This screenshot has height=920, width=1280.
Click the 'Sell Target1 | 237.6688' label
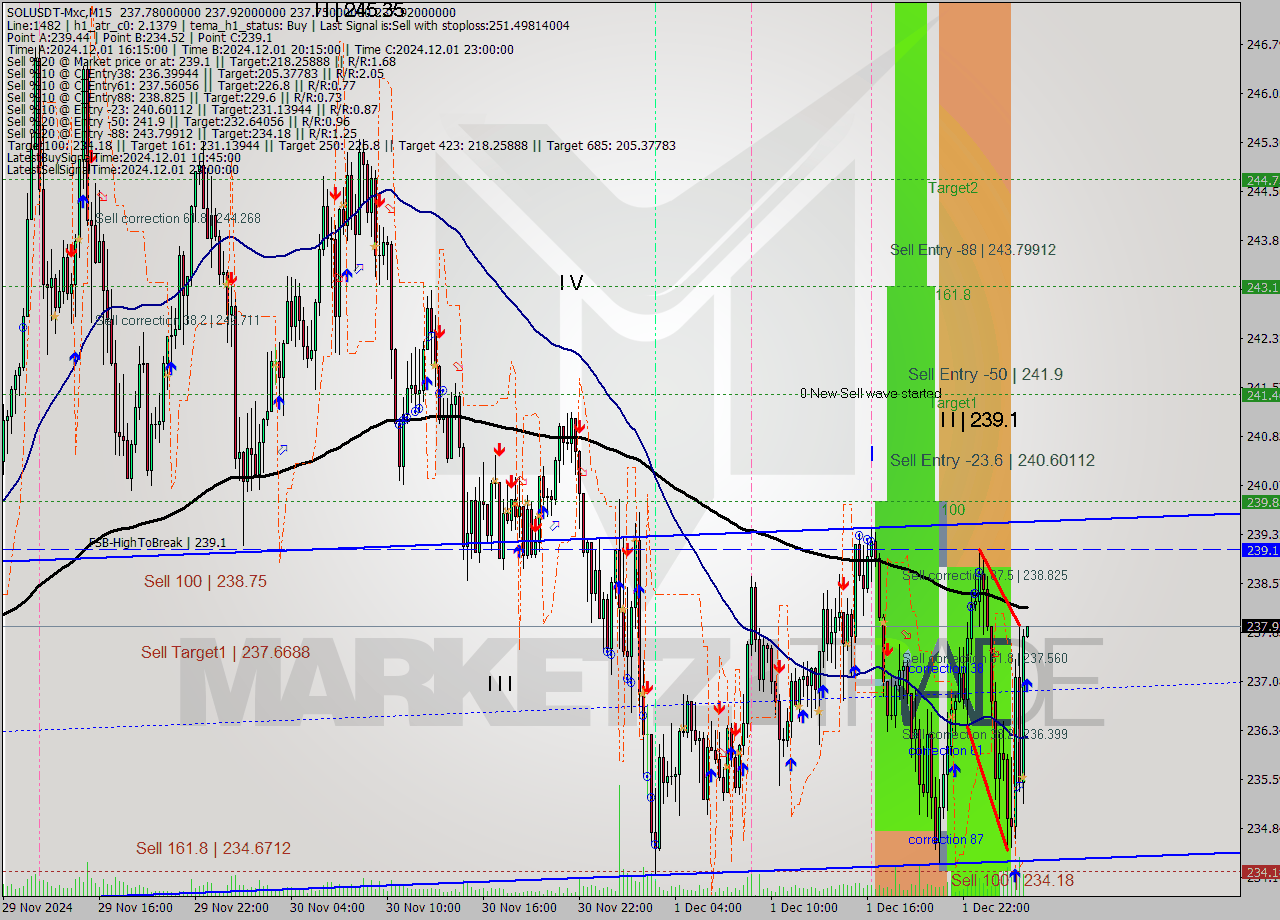(225, 652)
